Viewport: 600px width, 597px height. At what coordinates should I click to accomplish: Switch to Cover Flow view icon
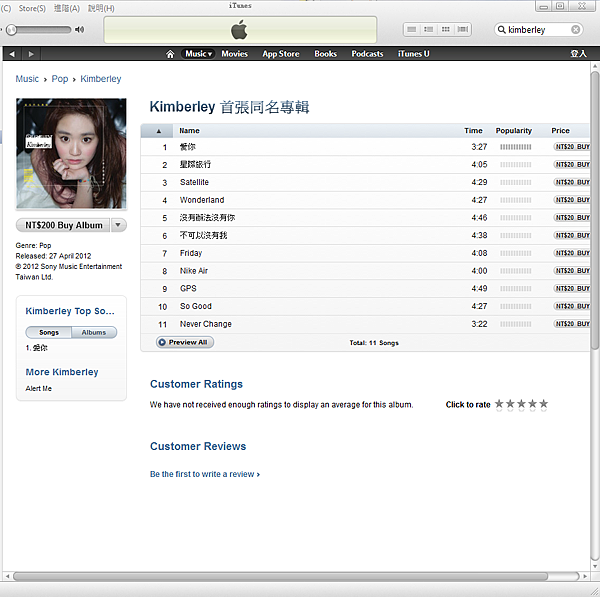463,29
